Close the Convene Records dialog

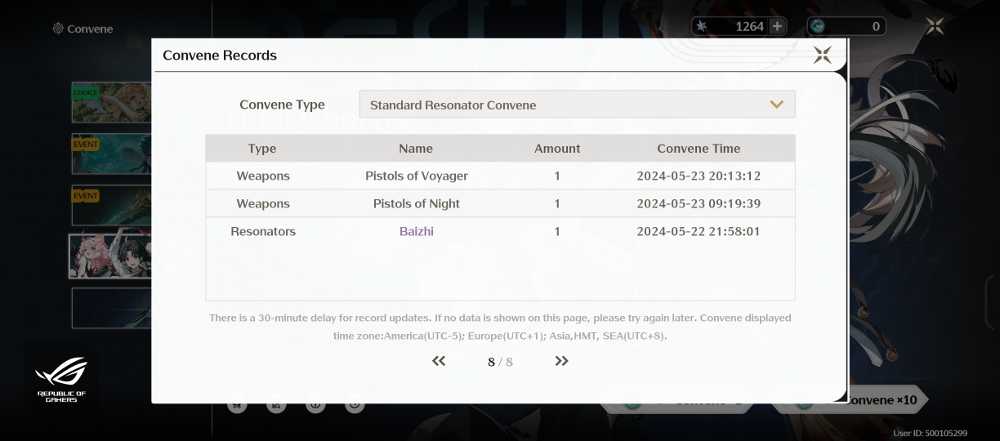822,55
